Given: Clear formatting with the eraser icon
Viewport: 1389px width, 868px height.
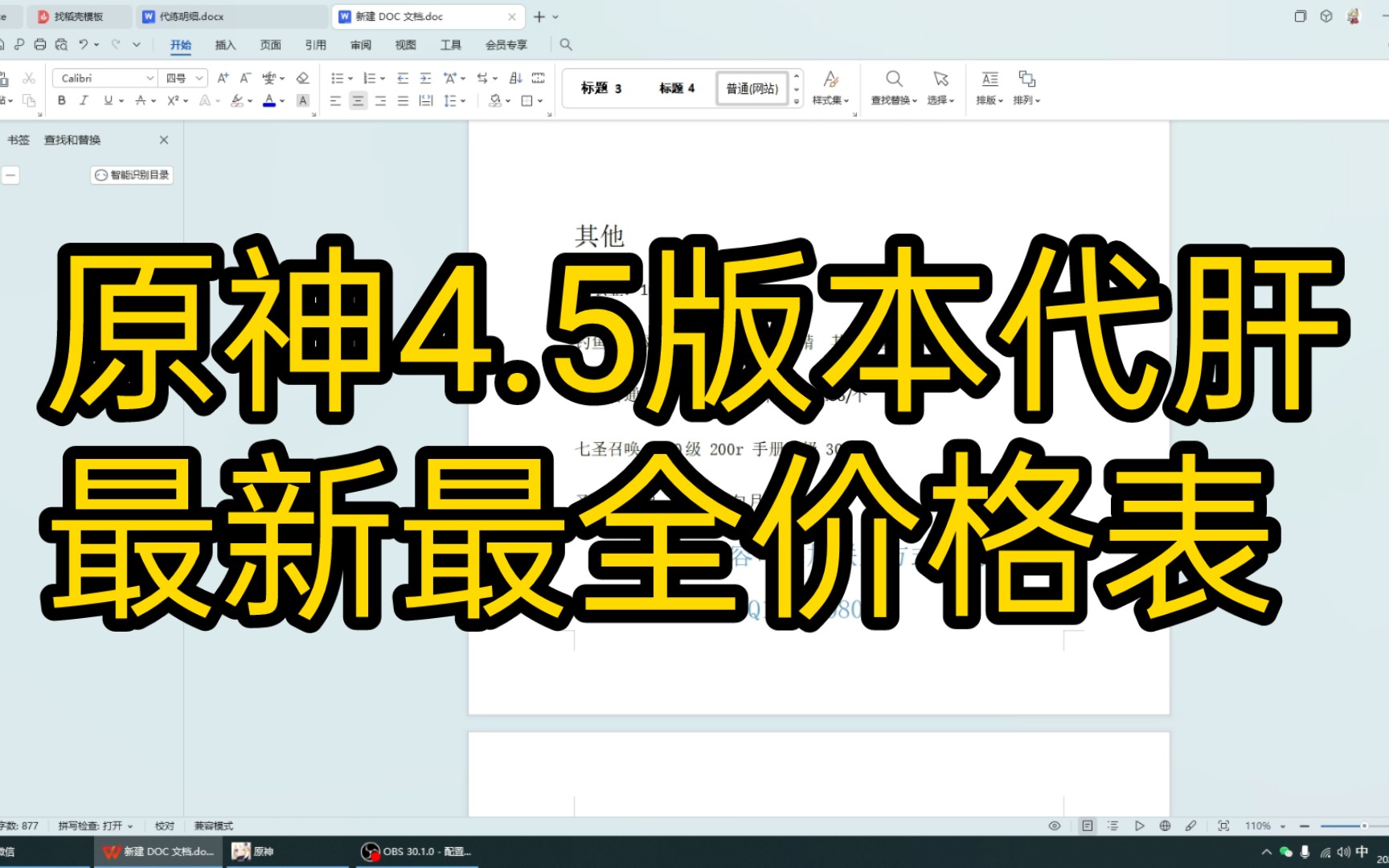Looking at the screenshot, I should tap(303, 78).
